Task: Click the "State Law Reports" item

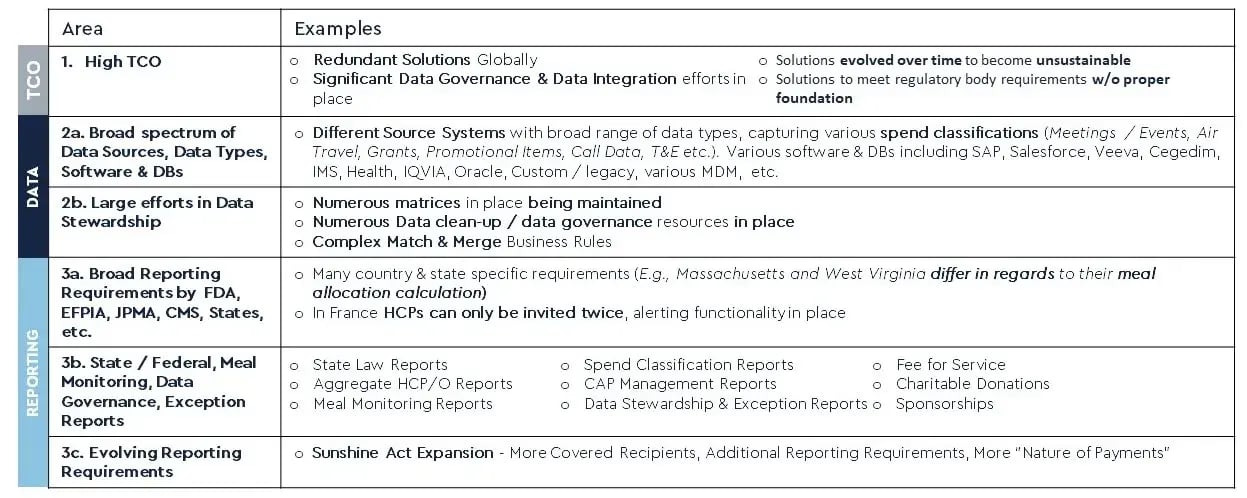Action: (x=380, y=365)
